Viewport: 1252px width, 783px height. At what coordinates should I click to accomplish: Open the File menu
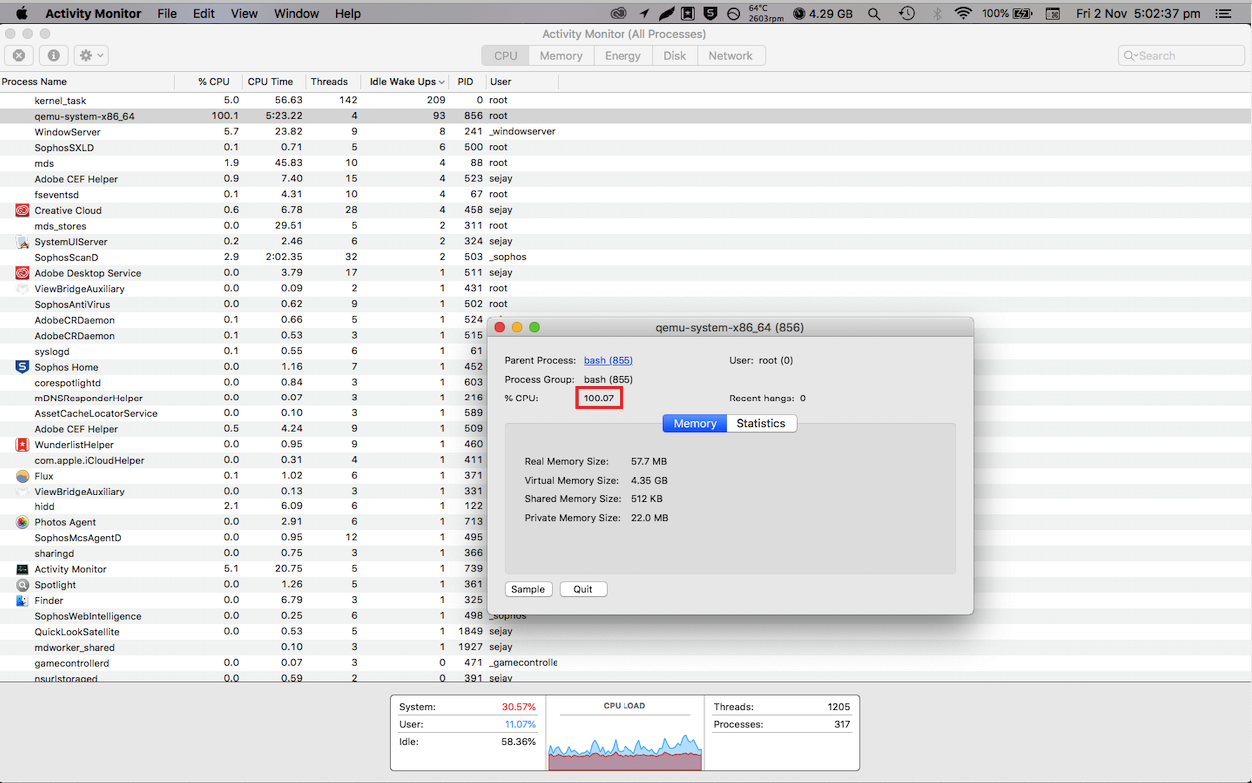click(167, 14)
